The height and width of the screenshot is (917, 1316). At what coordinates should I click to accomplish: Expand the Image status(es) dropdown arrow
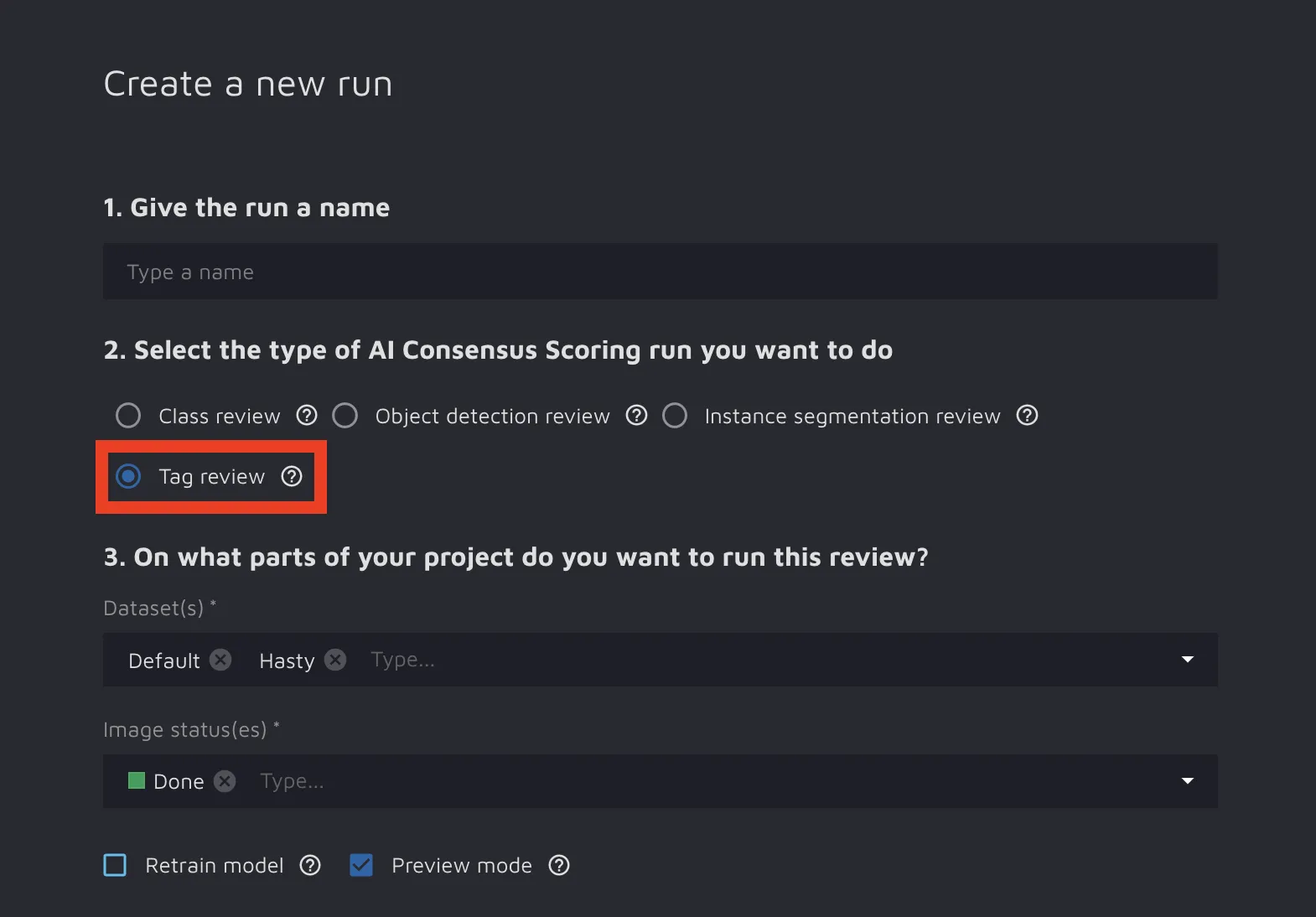click(x=1187, y=781)
